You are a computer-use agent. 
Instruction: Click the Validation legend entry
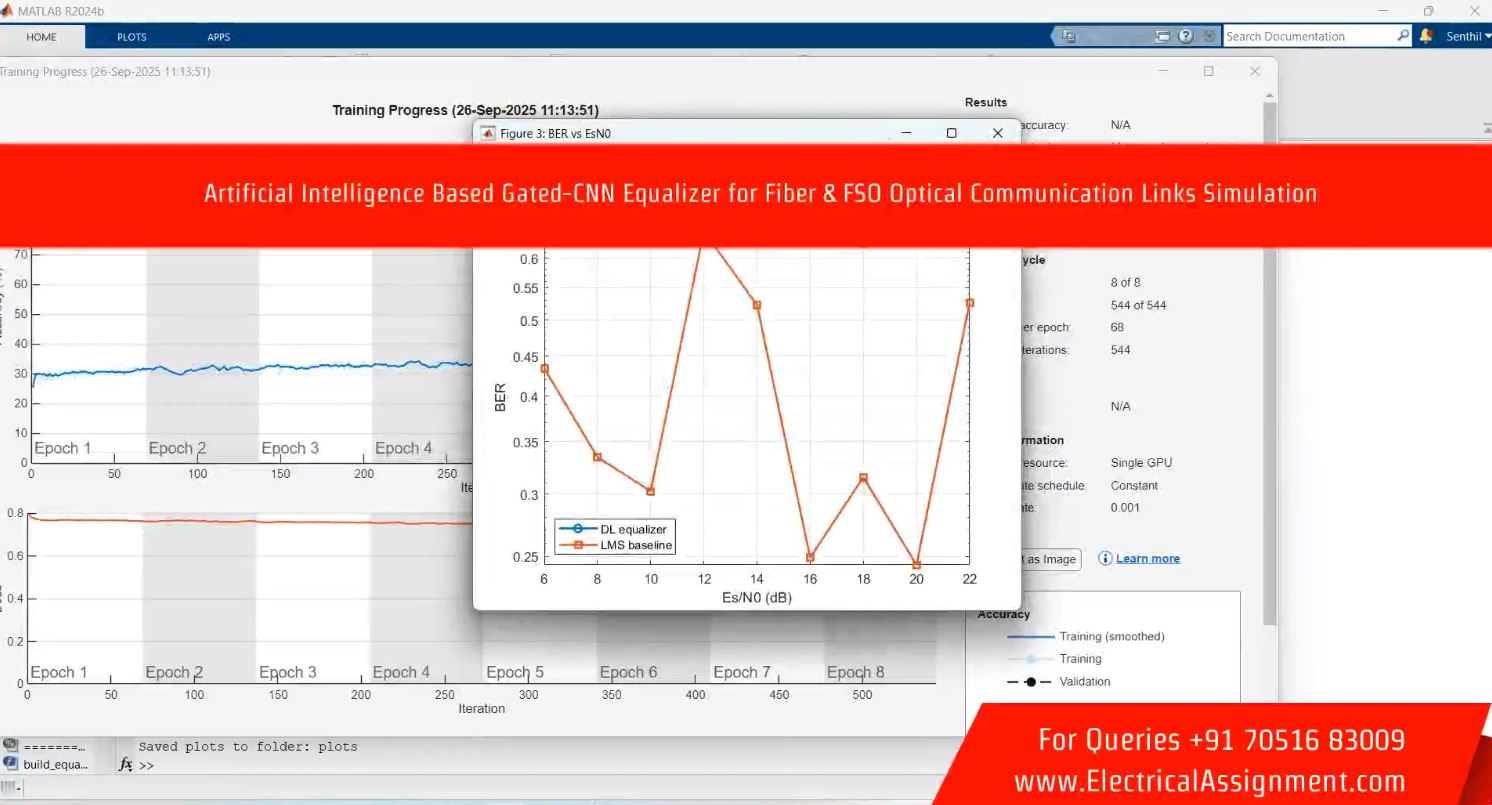tap(1059, 682)
